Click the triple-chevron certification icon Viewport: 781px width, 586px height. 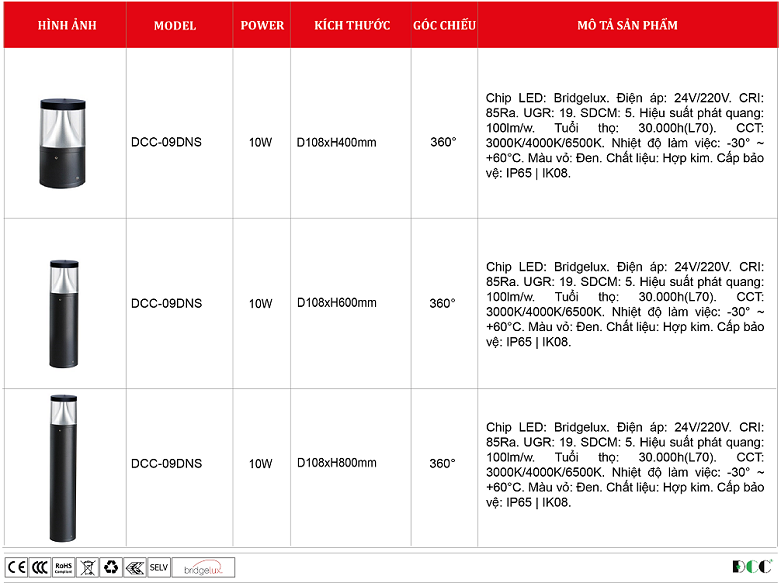(135, 567)
